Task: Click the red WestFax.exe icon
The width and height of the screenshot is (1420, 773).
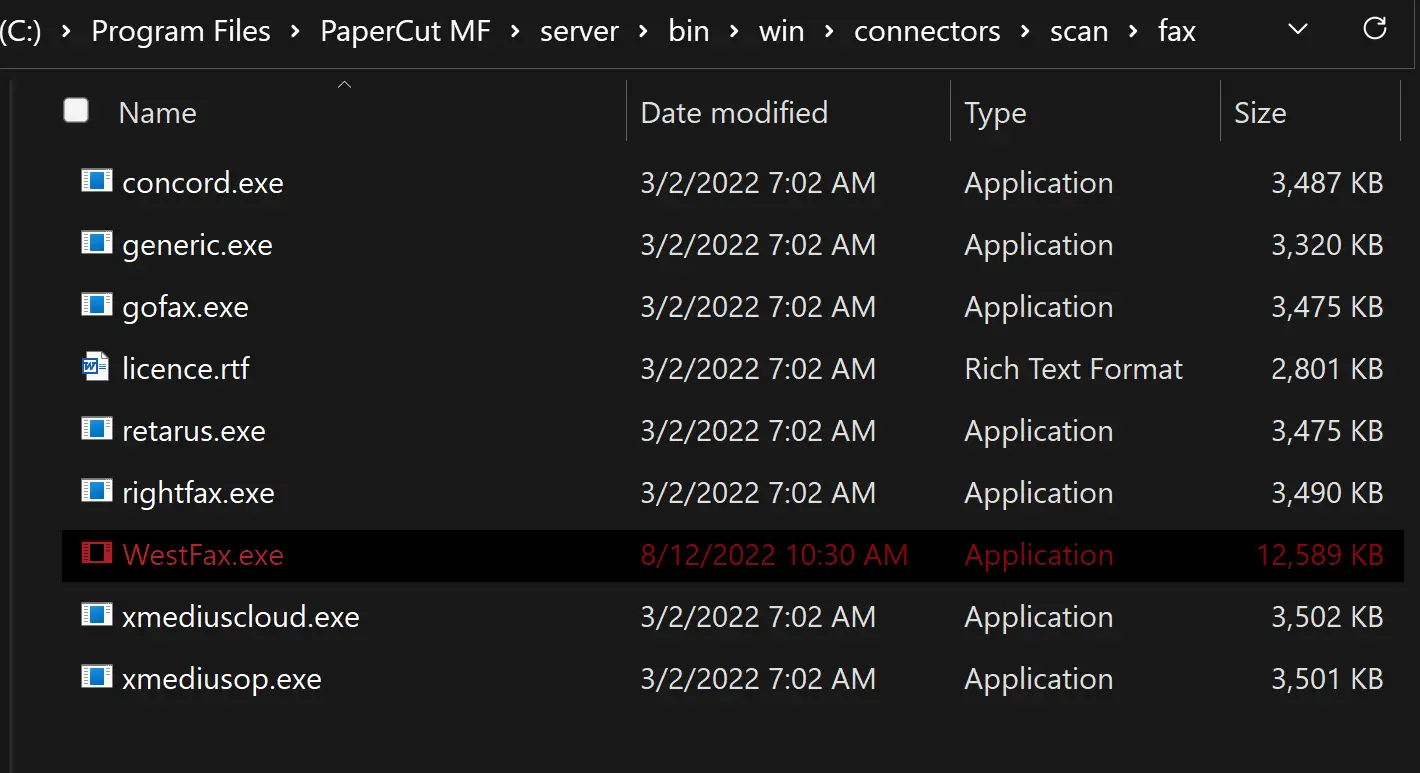Action: [x=96, y=554]
